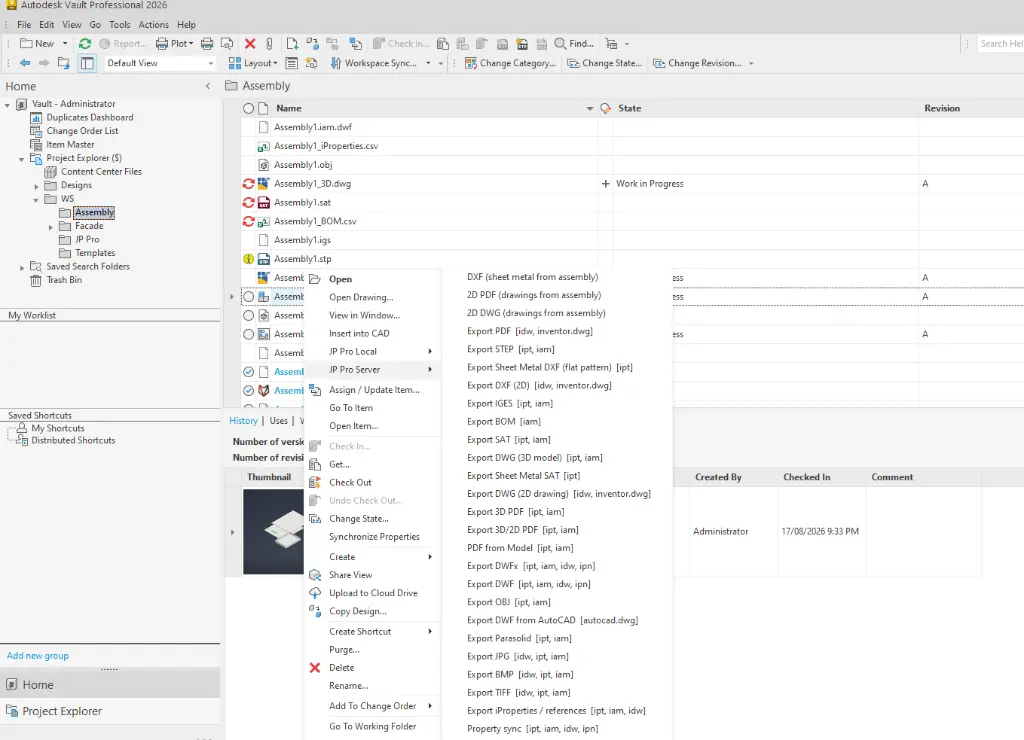Open the Actions menu
Viewport: 1024px width, 740px height.
pyautogui.click(x=153, y=25)
